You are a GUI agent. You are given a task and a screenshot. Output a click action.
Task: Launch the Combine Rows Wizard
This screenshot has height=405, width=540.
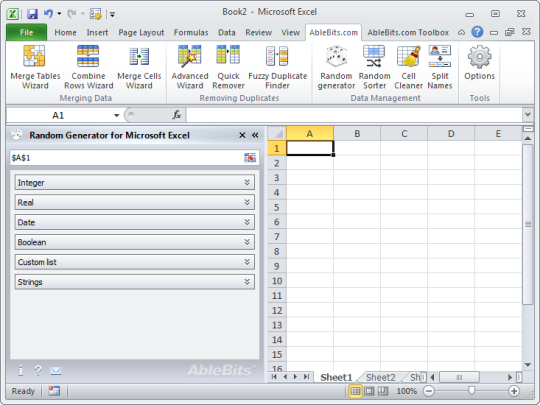click(x=89, y=68)
